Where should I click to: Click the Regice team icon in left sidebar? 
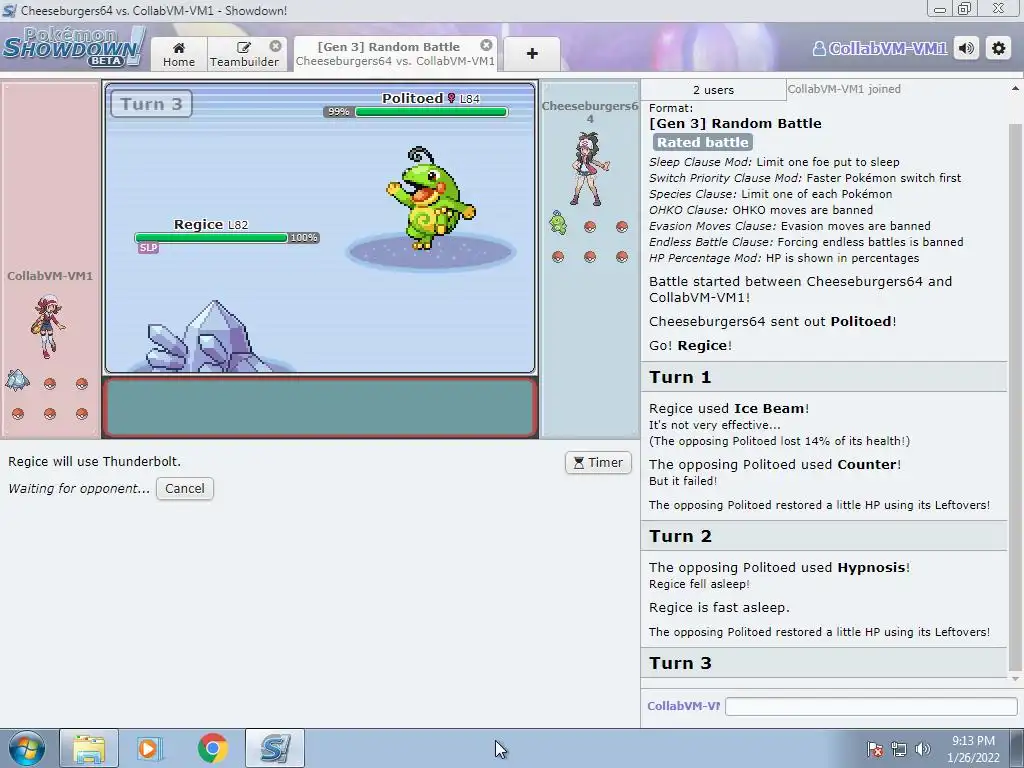pos(18,380)
